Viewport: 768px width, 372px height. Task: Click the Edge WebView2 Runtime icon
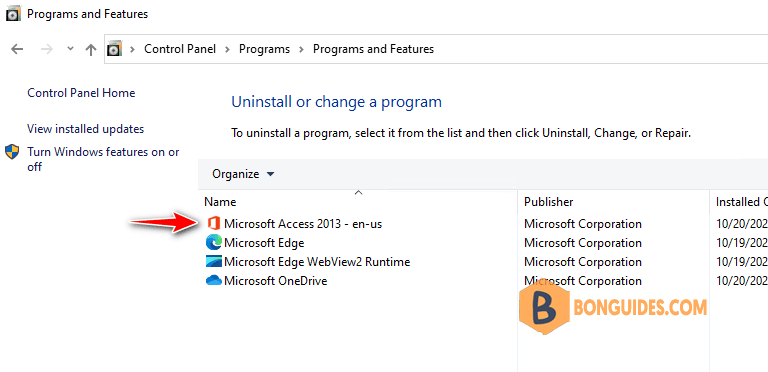click(x=214, y=262)
